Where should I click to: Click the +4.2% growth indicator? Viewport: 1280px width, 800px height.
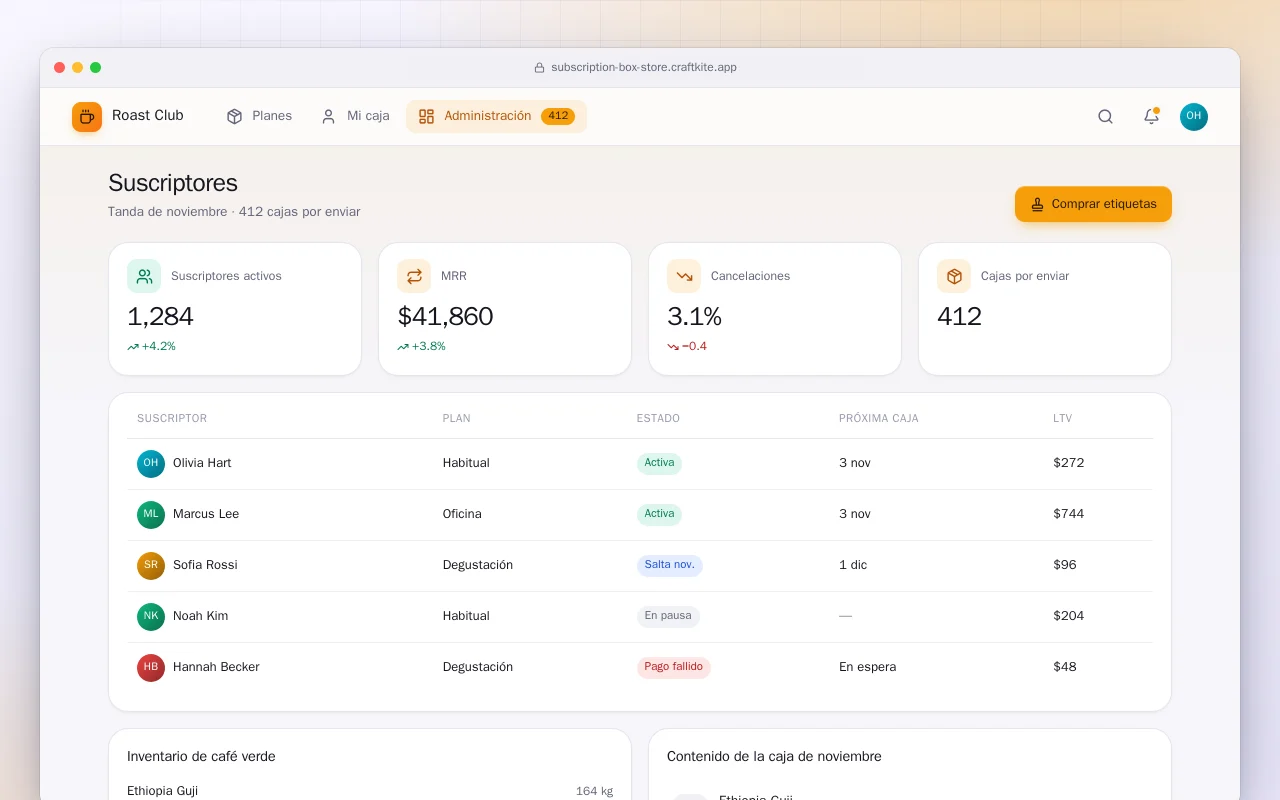click(151, 347)
